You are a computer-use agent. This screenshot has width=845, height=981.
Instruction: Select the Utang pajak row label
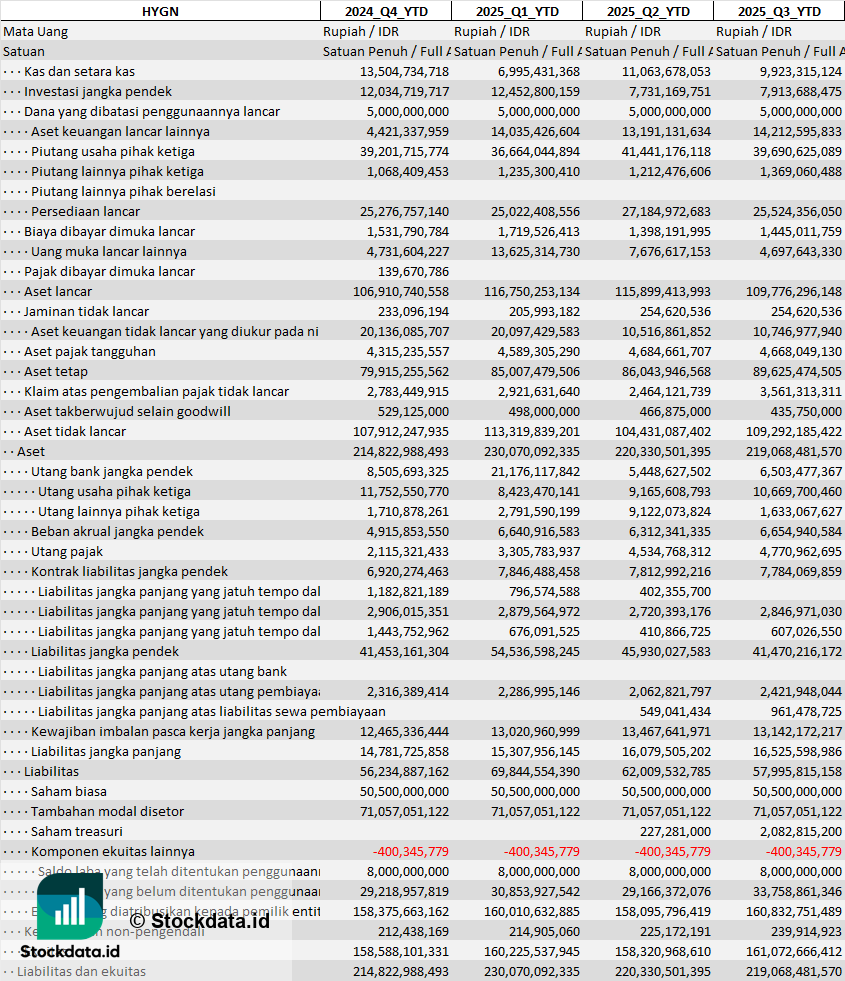[x=67, y=552]
